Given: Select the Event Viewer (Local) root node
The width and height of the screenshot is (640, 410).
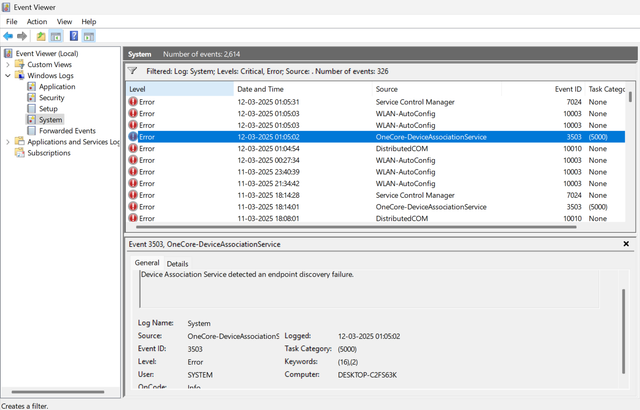Looking at the screenshot, I should [47, 53].
